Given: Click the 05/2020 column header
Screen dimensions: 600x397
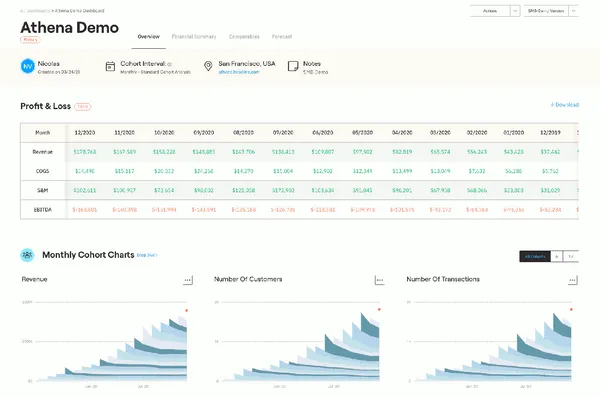Looking at the screenshot, I should [x=362, y=132].
